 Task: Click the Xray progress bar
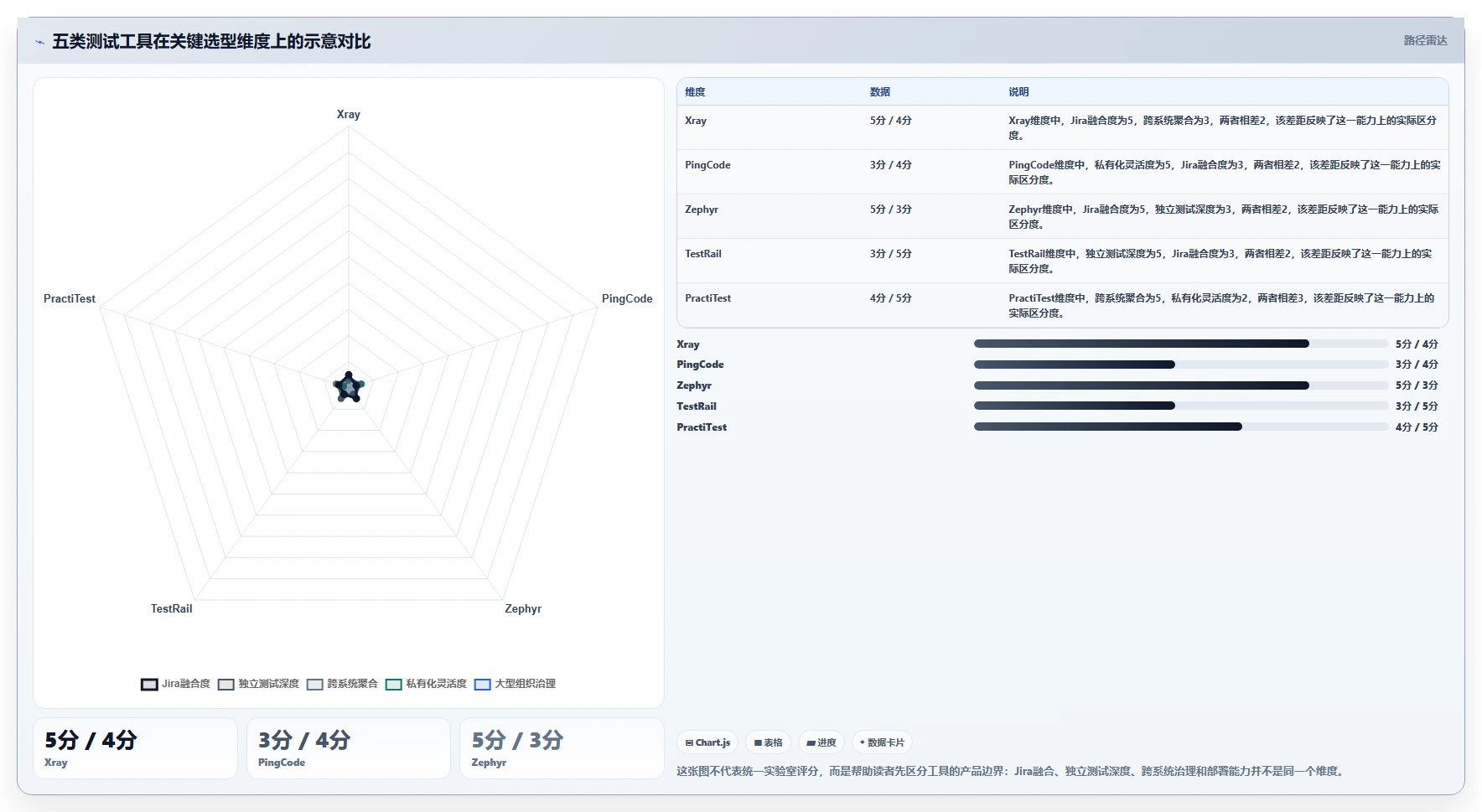click(1181, 344)
